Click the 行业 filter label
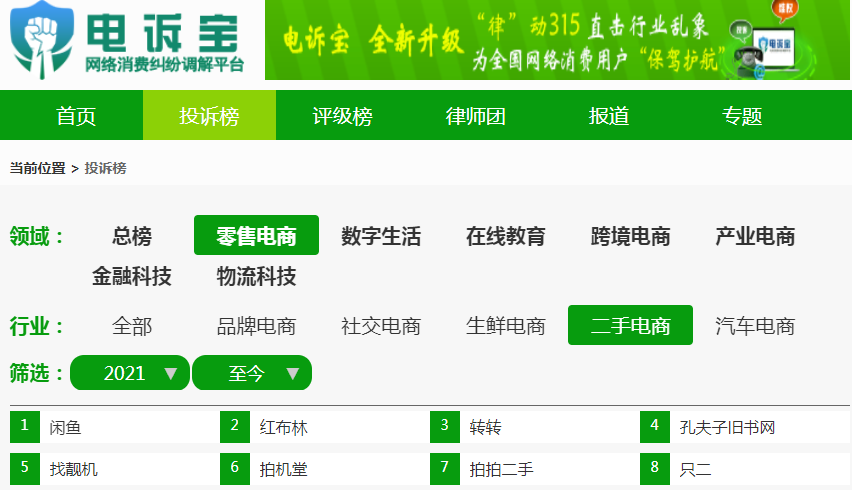The height and width of the screenshot is (490, 852). click(x=36, y=326)
